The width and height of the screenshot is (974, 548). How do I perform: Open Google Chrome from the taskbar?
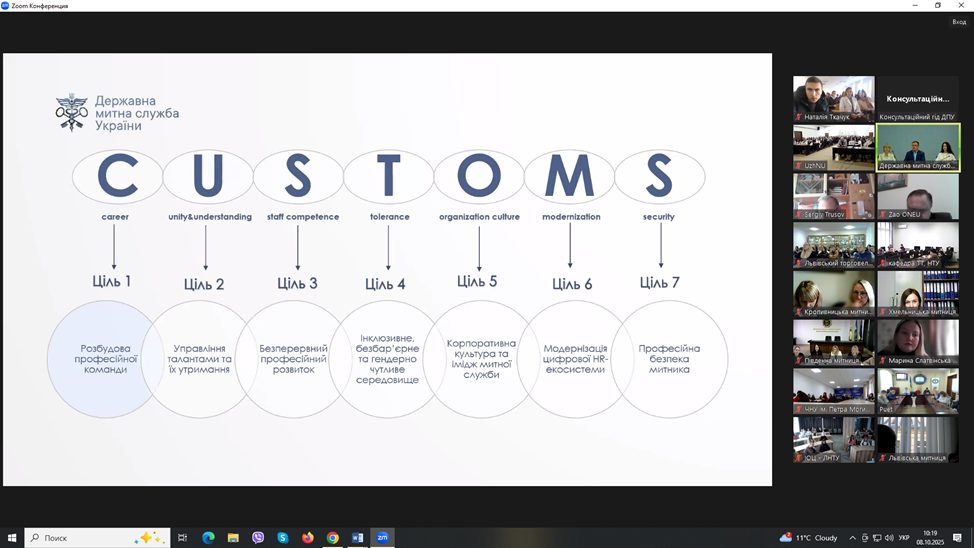pyautogui.click(x=332, y=537)
